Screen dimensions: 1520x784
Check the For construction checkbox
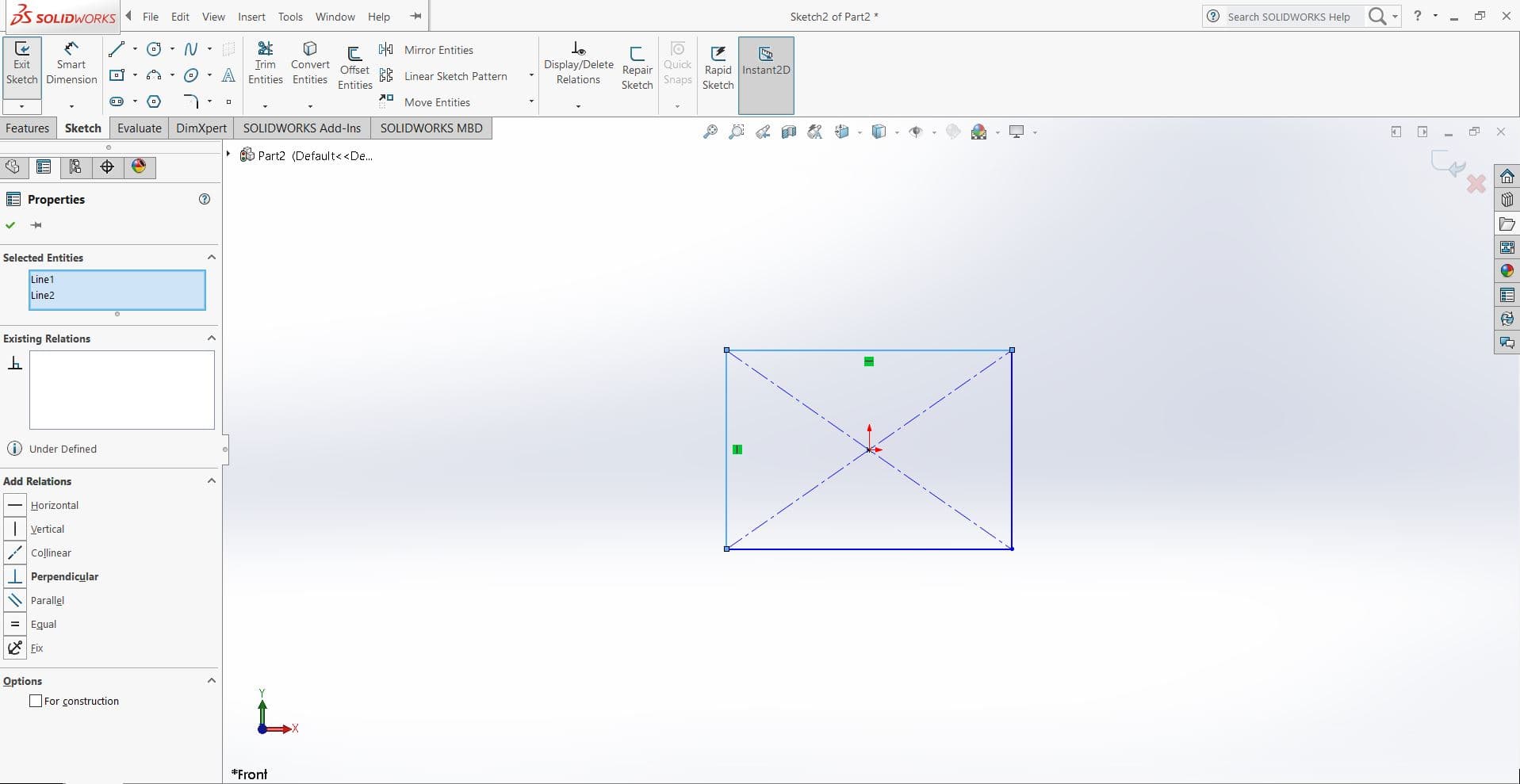36,701
